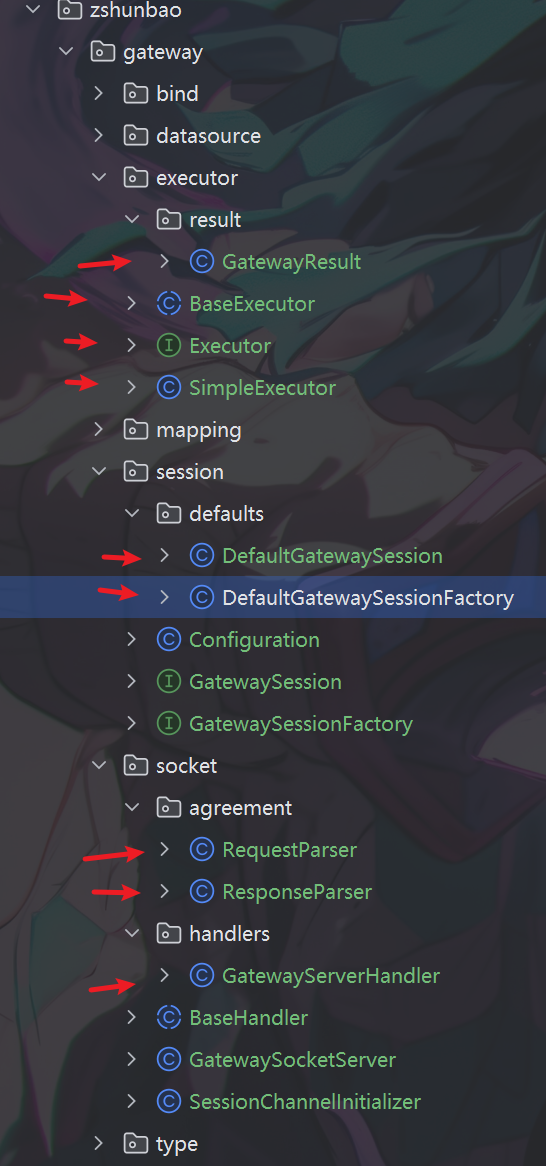Select SessionChannelInitializer in project tree
The width and height of the screenshot is (546, 1166).
click(x=305, y=1101)
